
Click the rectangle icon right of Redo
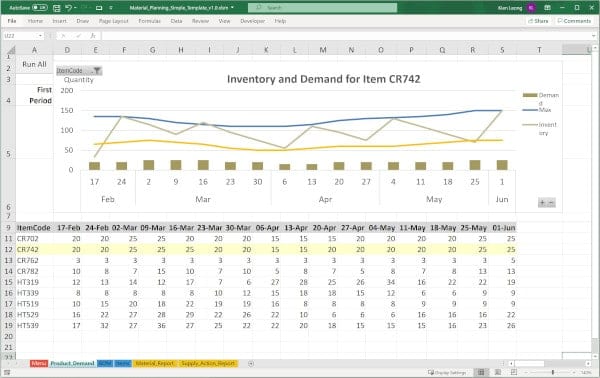pos(99,8)
